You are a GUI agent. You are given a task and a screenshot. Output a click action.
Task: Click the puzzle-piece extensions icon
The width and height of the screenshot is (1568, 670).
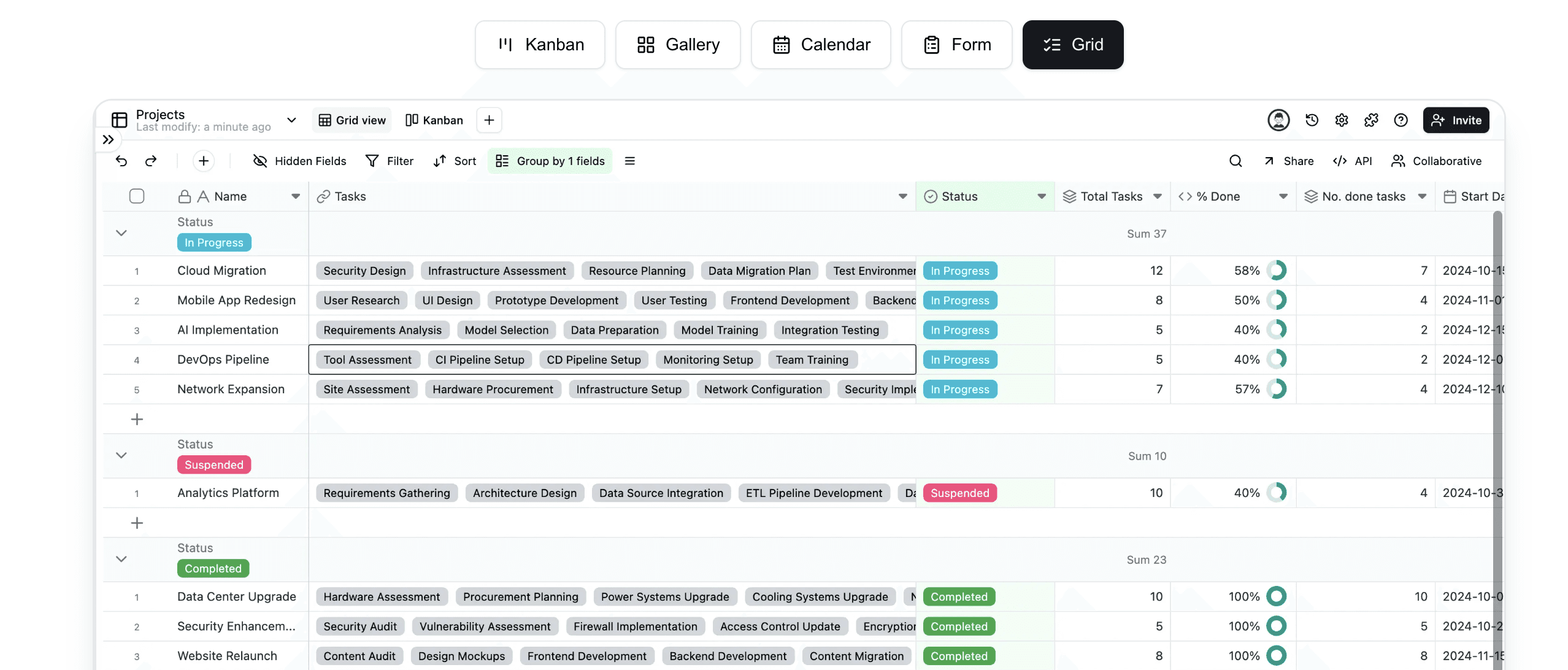pos(1371,120)
